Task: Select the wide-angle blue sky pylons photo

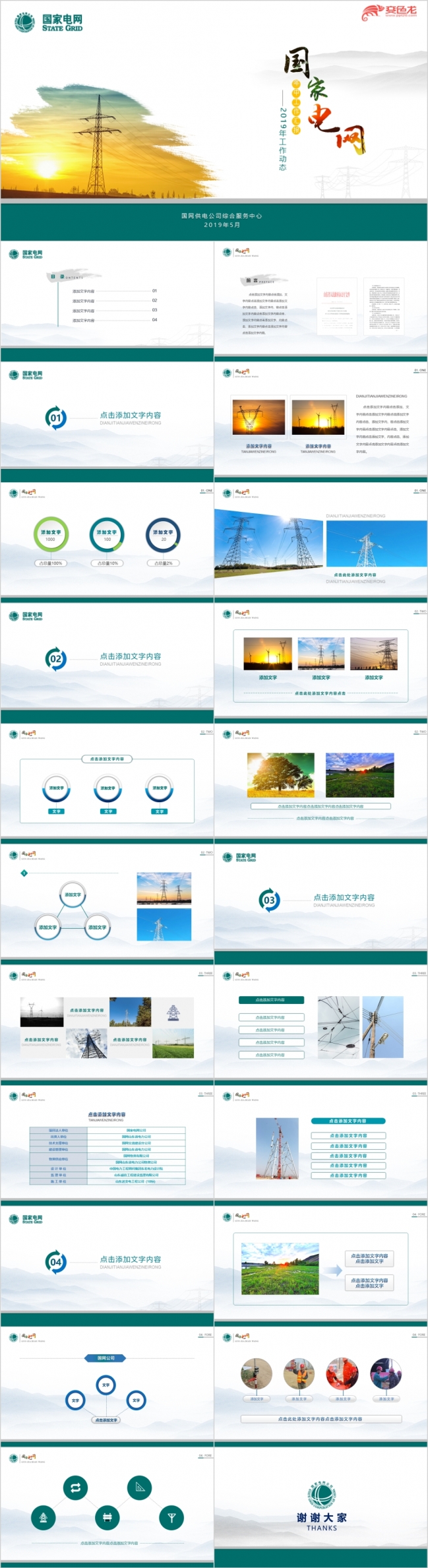Action: click(x=268, y=542)
